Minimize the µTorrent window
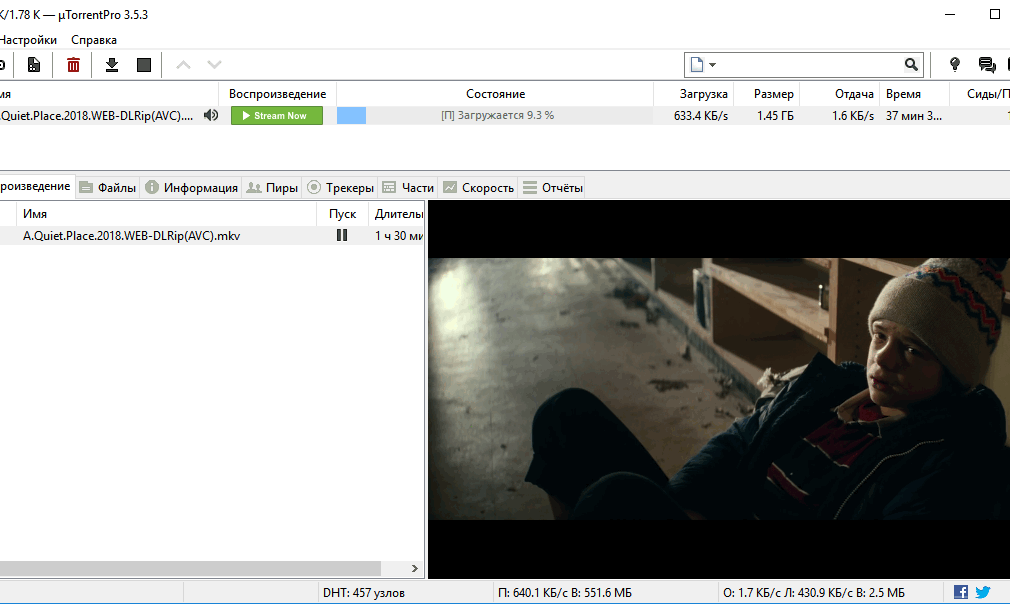The height and width of the screenshot is (604, 1010). click(950, 14)
